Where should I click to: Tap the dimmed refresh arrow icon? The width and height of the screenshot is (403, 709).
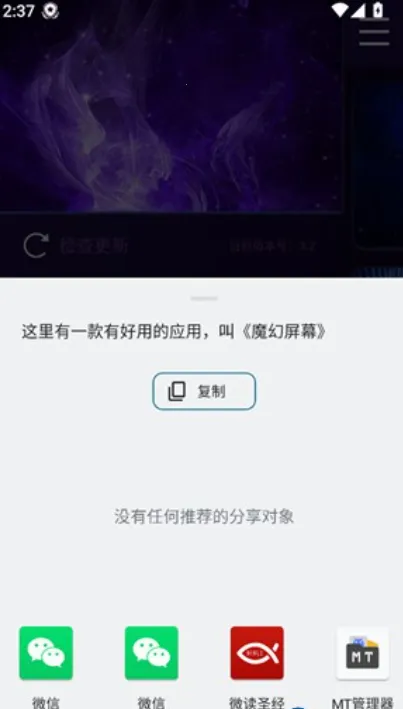coord(36,246)
